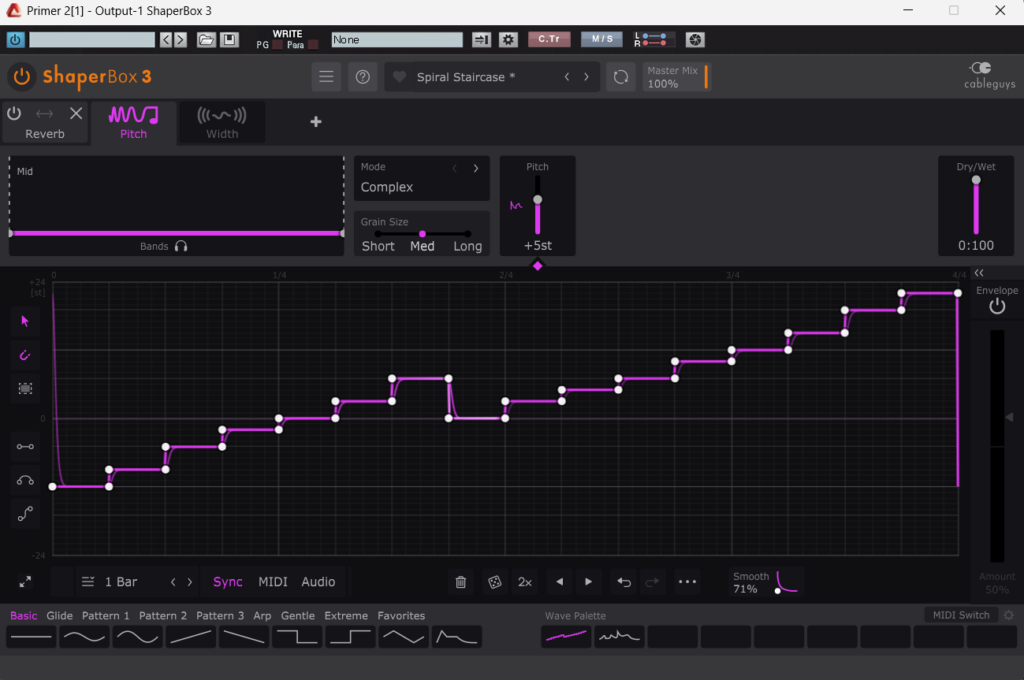The height and width of the screenshot is (680, 1024).
Task: Open the hamburger menu next to ShaperBox logo
Action: pos(325,77)
